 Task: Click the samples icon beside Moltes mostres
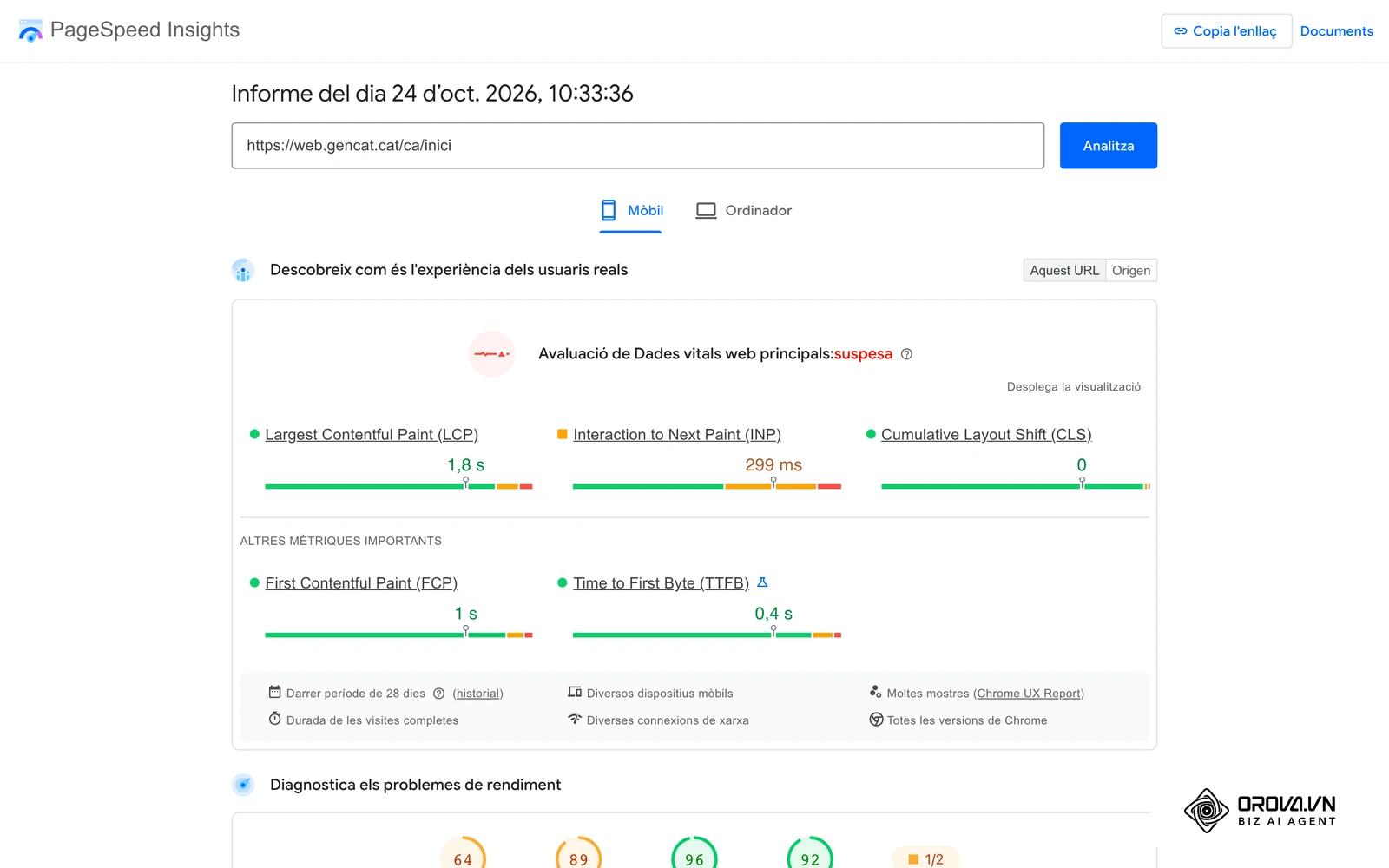(876, 692)
